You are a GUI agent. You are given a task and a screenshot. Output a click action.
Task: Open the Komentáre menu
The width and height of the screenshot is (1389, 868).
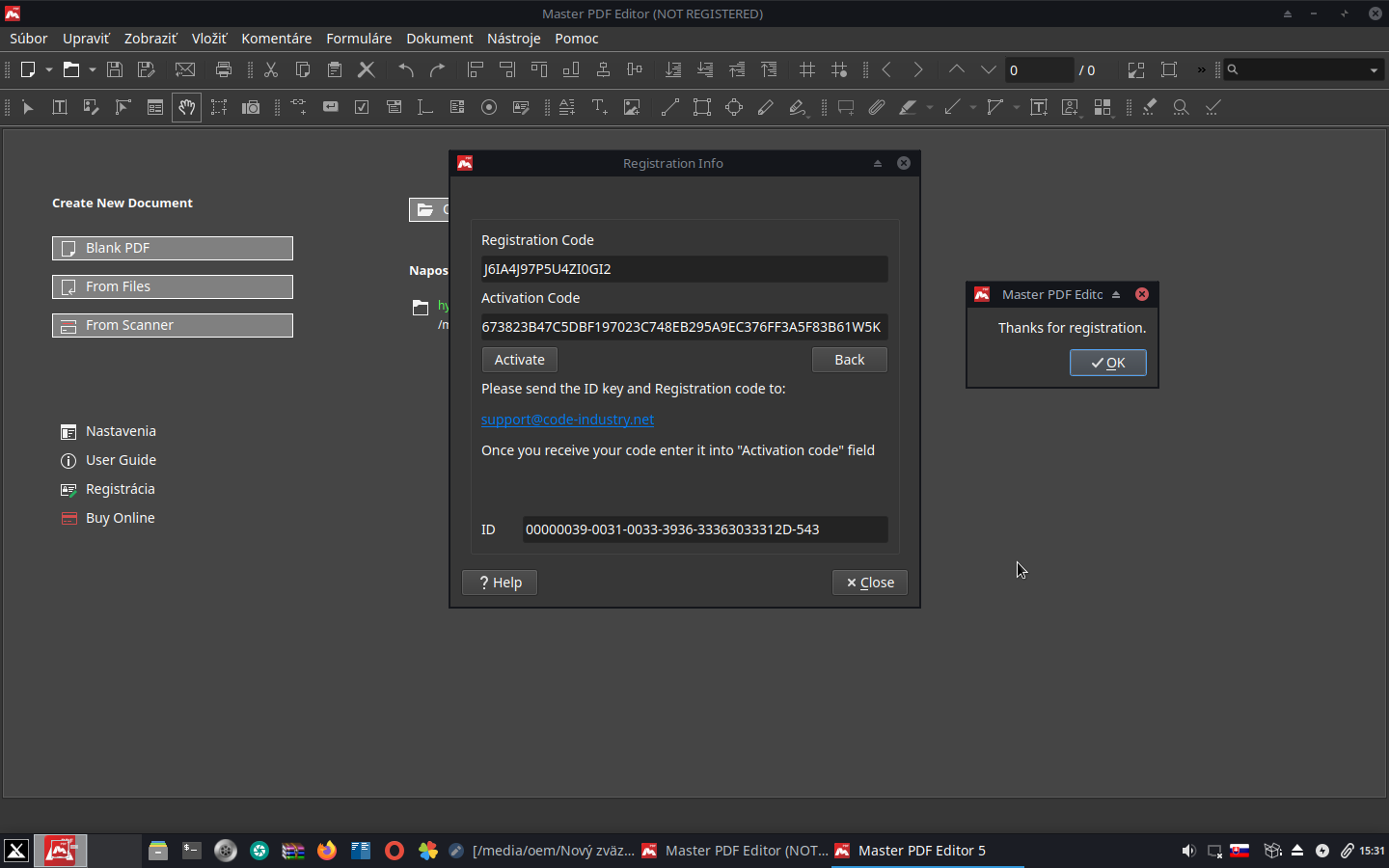(x=277, y=39)
